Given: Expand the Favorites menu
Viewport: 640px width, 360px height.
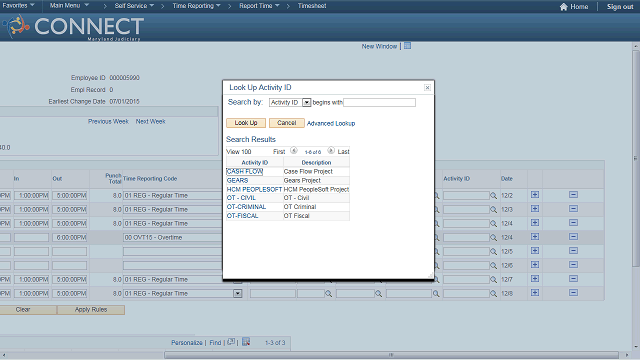Looking at the screenshot, I should point(18,6).
